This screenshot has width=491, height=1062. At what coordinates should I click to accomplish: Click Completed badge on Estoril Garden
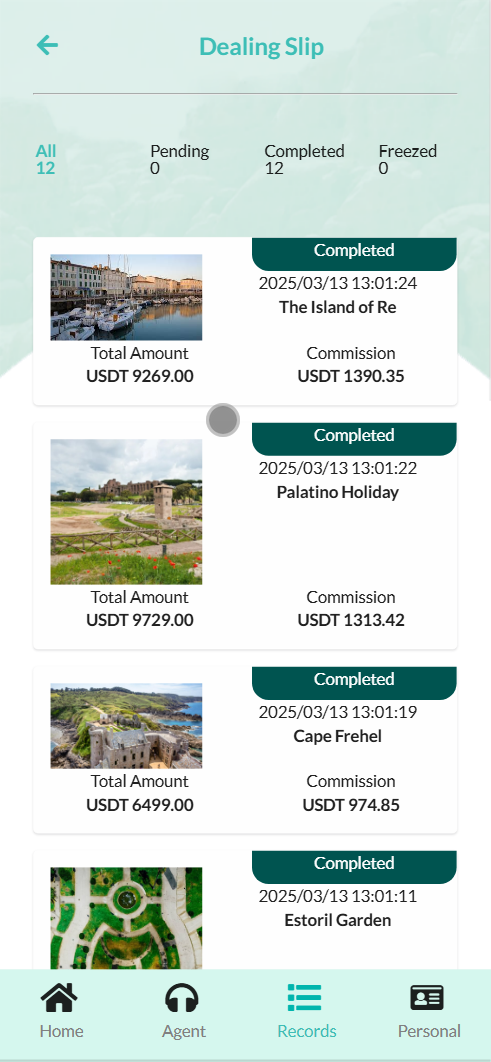pyautogui.click(x=354, y=867)
